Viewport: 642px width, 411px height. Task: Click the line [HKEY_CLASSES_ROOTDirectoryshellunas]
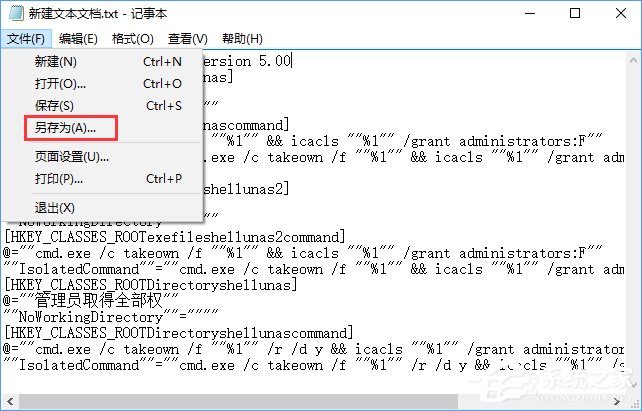150,285
